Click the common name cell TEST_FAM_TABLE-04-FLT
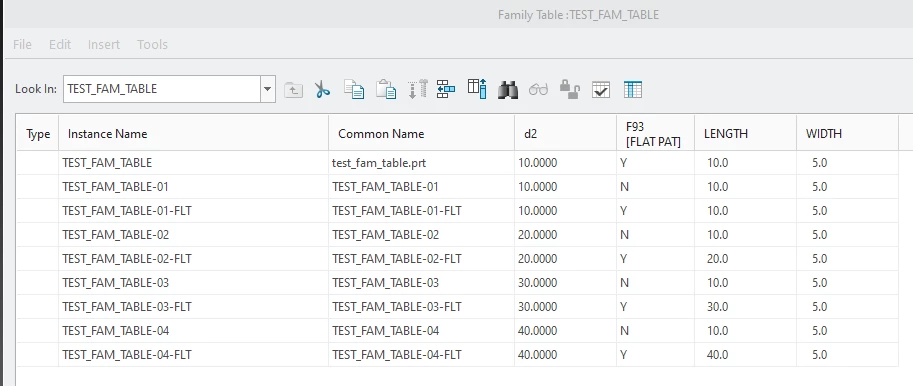Screen dimensions: 913x386 [x=422, y=355]
